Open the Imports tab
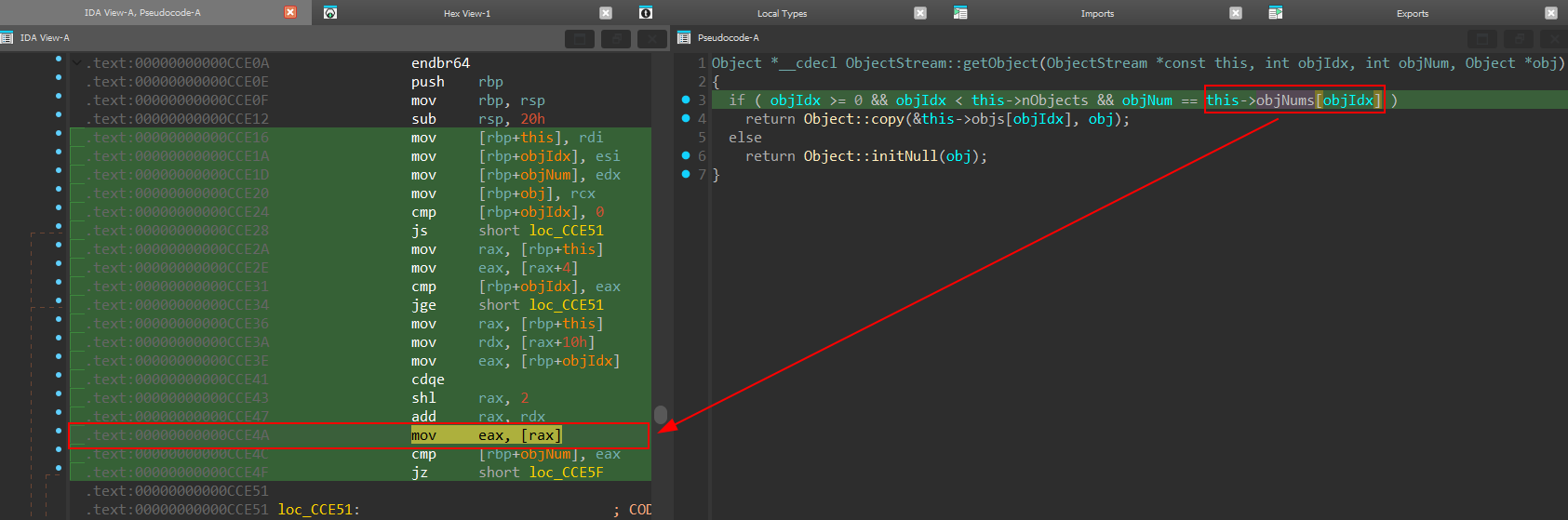1568x520 pixels. pos(1097,13)
